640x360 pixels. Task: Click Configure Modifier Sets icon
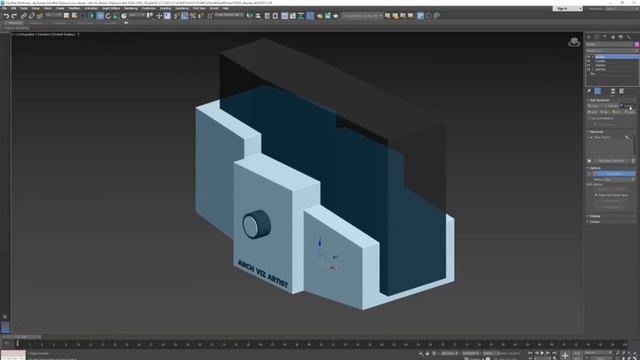(x=622, y=91)
